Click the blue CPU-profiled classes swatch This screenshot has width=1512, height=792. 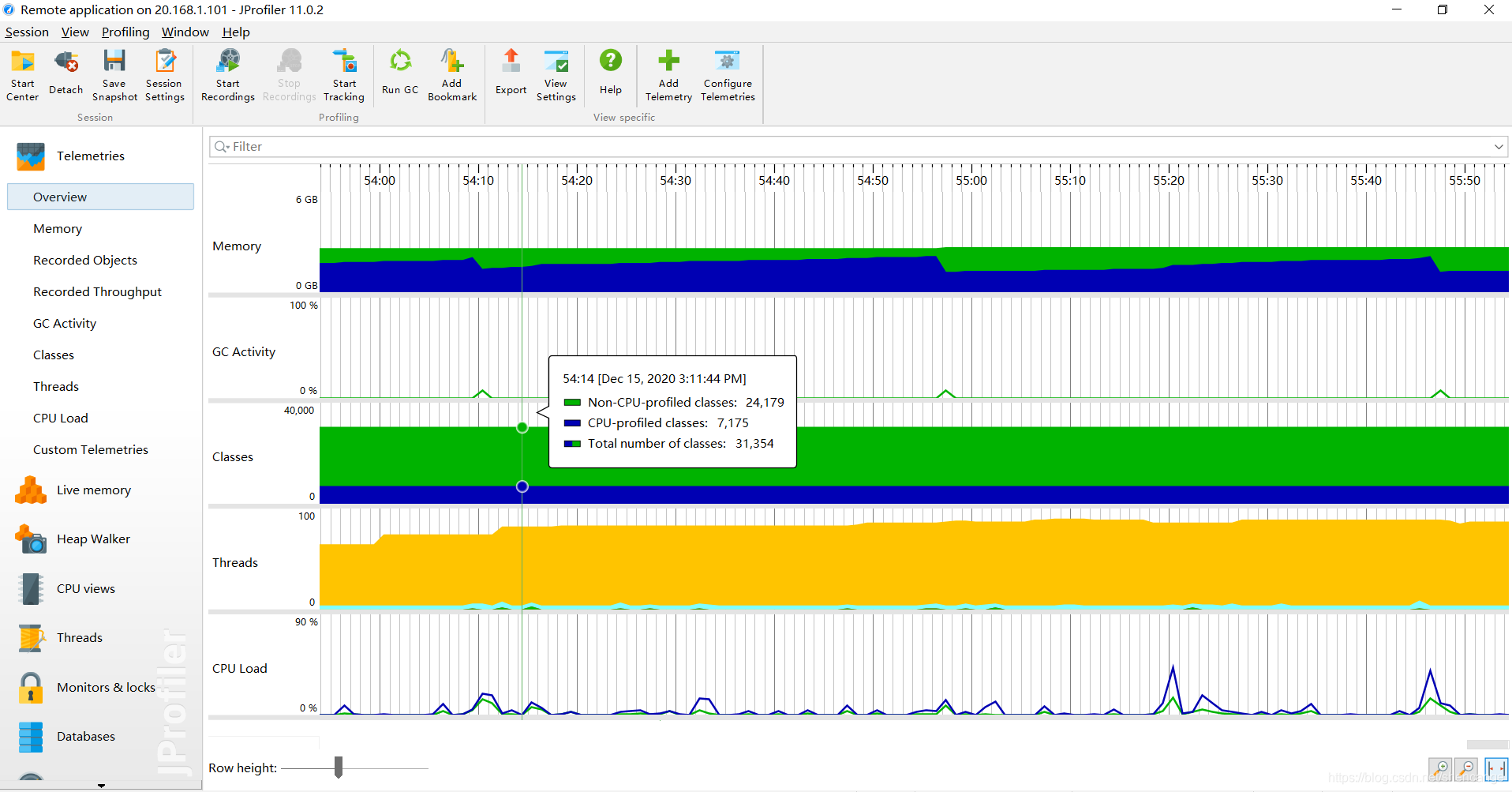pos(572,423)
